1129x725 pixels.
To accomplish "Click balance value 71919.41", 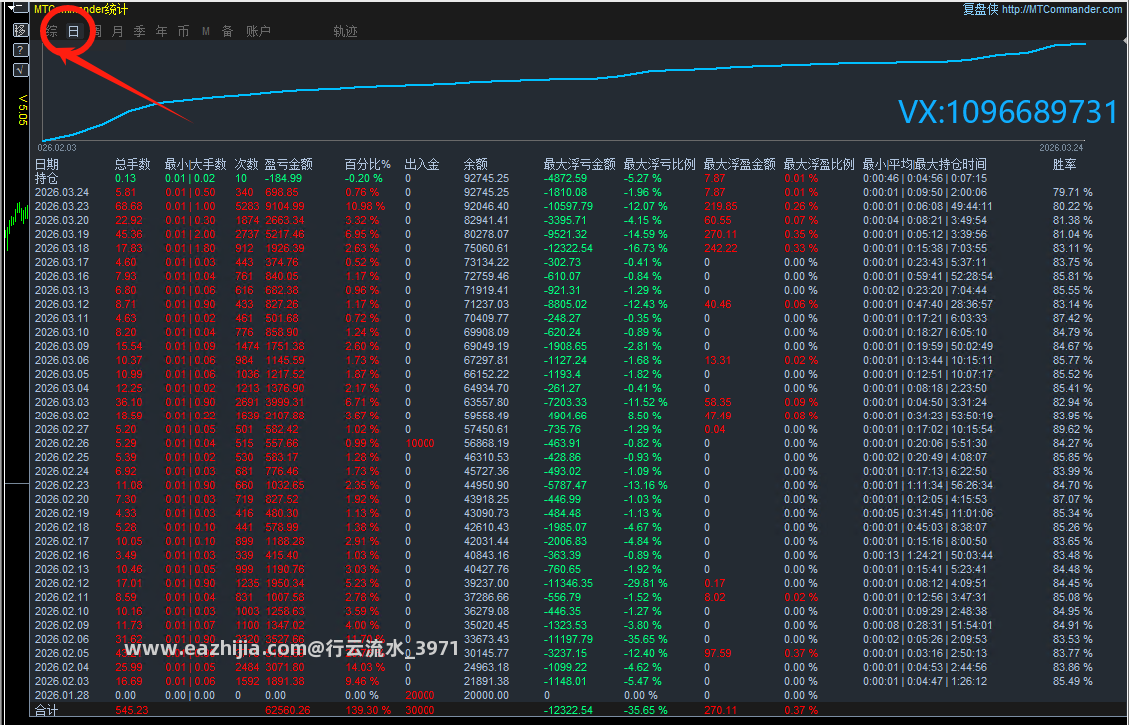I will (x=486, y=290).
